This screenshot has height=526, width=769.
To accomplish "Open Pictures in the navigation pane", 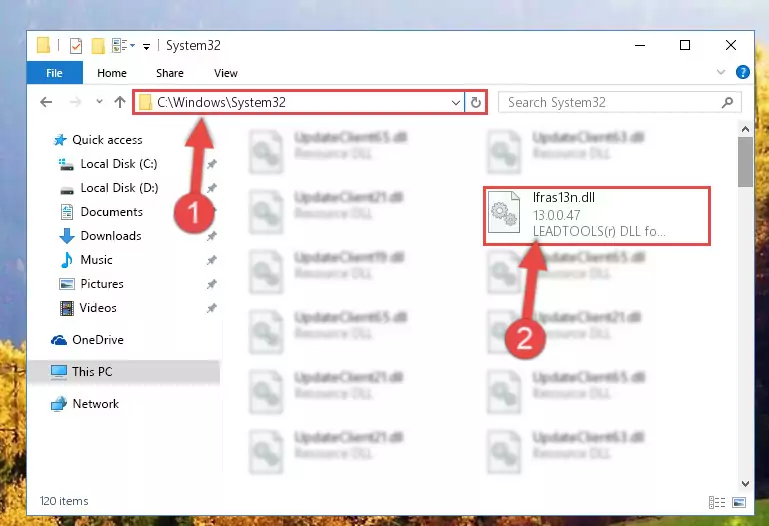I will click(x=102, y=284).
